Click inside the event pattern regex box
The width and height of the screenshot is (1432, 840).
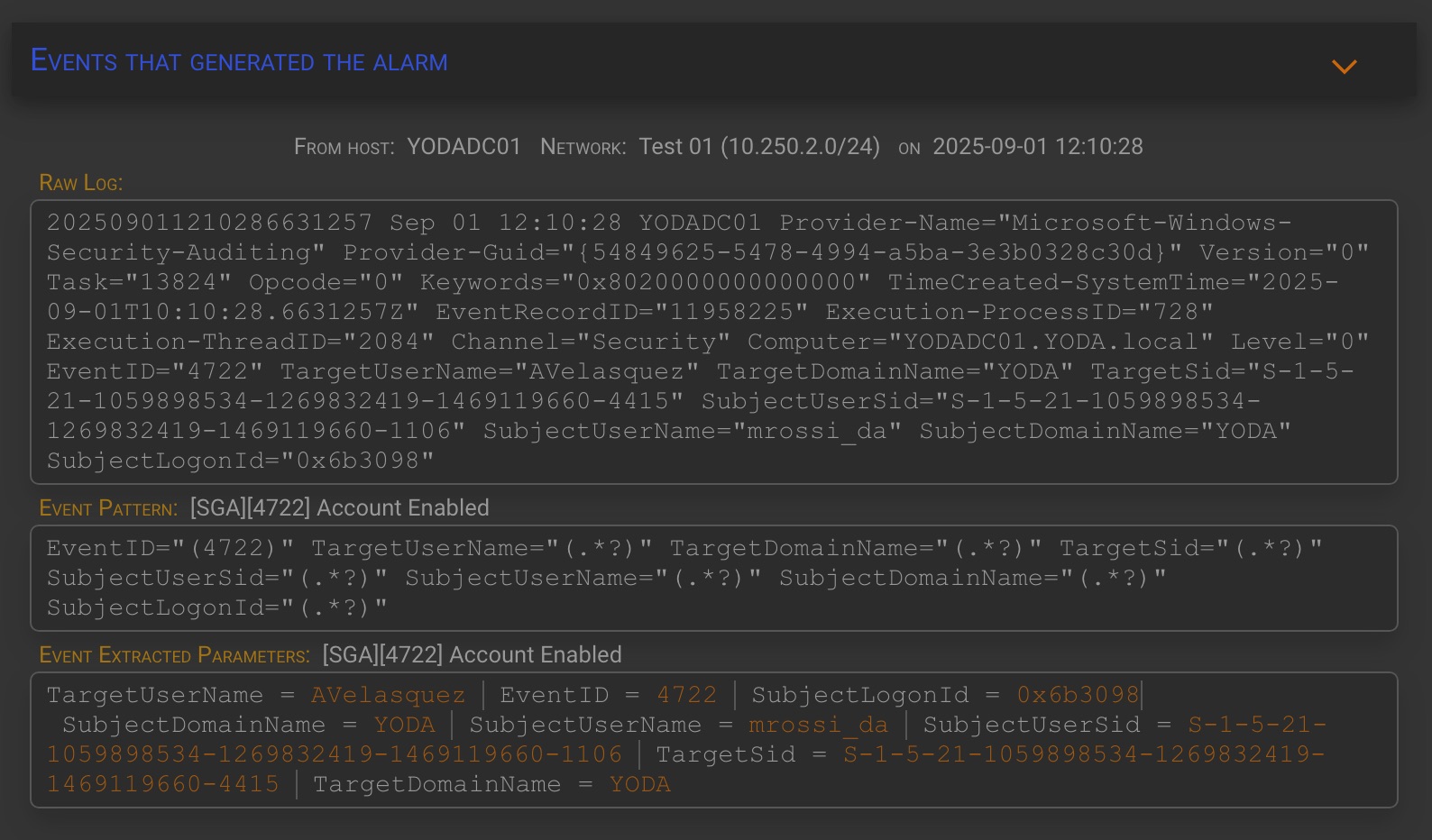click(712, 578)
